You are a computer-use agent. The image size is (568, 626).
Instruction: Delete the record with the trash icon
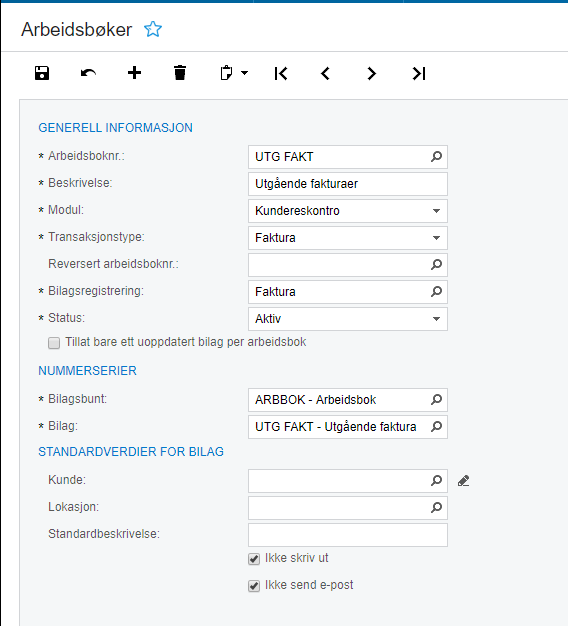(x=180, y=73)
